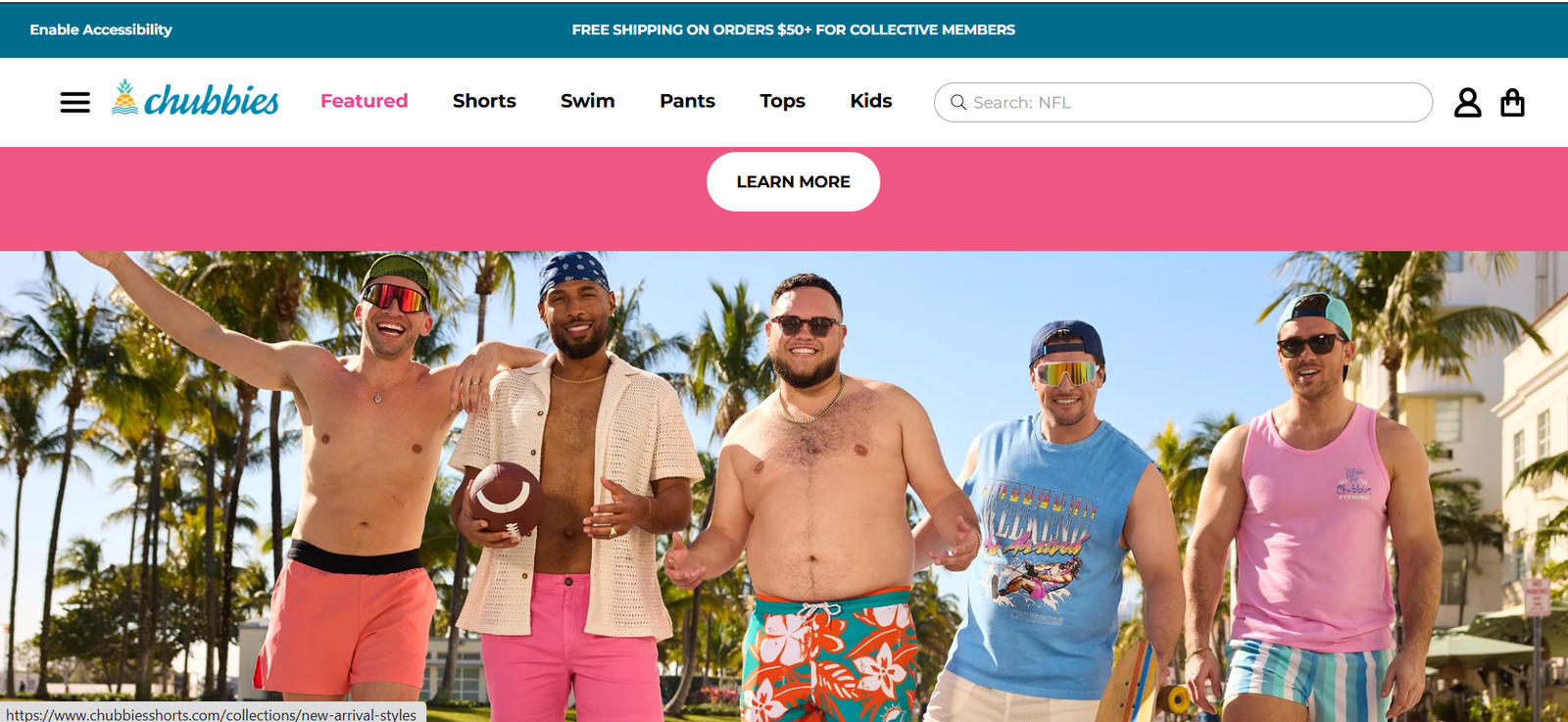Click the football held in photo

pyautogui.click(x=506, y=498)
